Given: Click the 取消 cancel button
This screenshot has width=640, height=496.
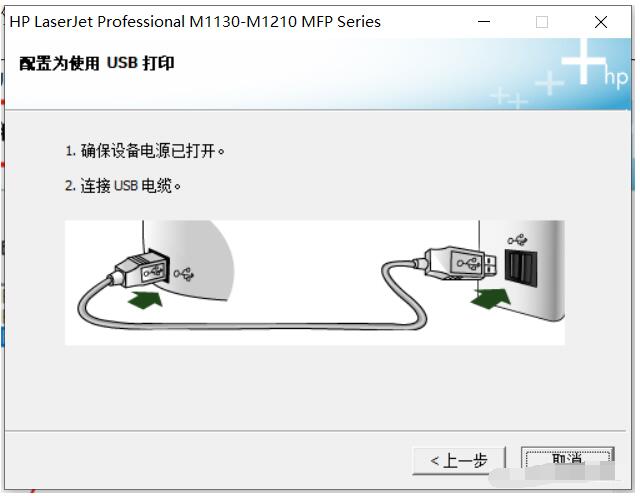Looking at the screenshot, I should coord(568,460).
